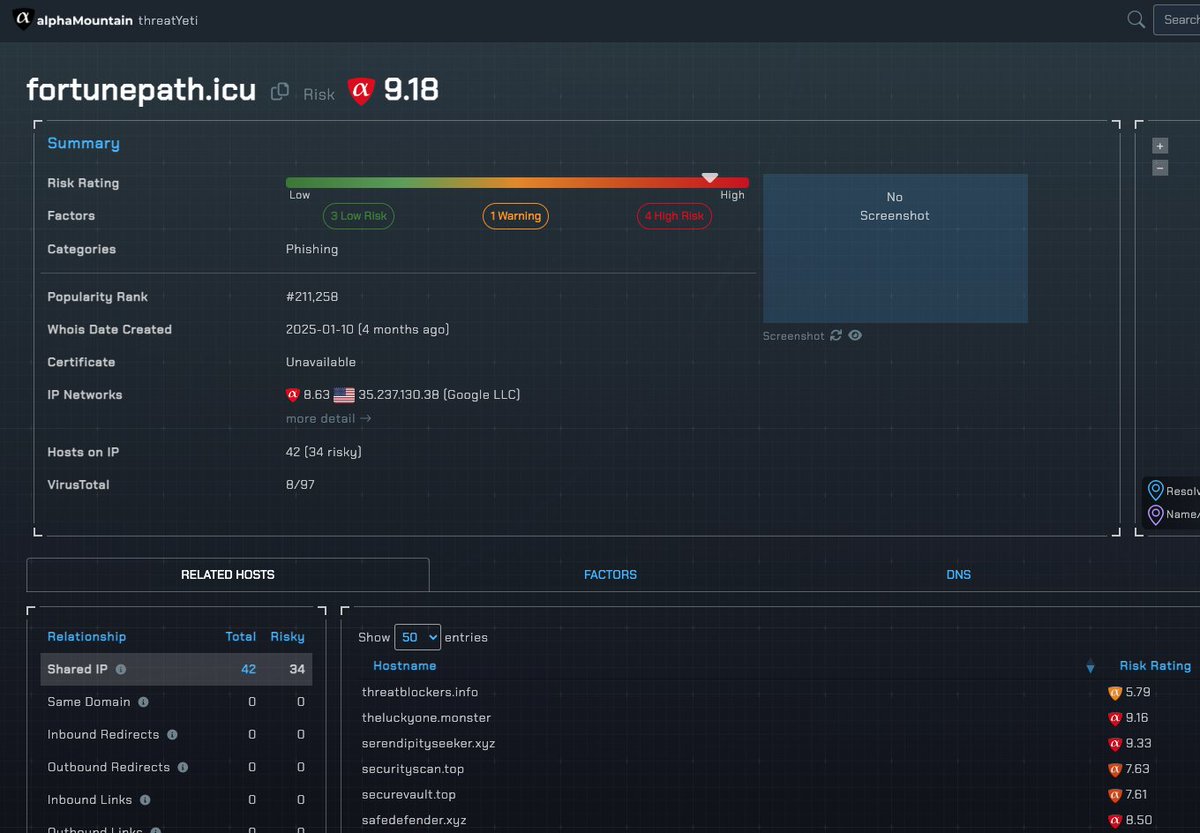Click risk icon for theluckyone.monster
Screen dimensions: 1200x833
1115,718
